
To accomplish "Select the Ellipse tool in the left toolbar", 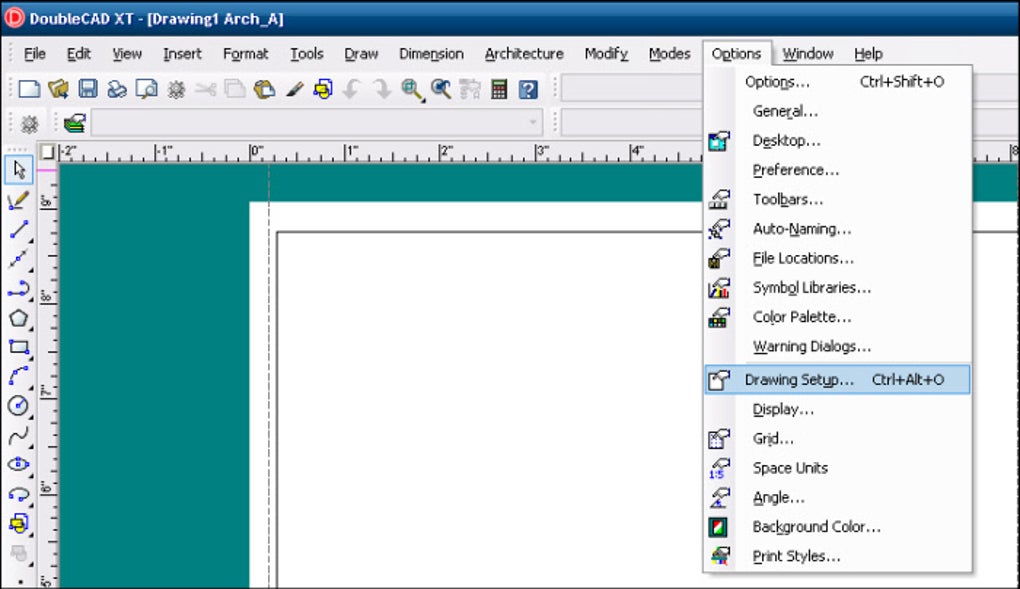I will [x=19, y=464].
